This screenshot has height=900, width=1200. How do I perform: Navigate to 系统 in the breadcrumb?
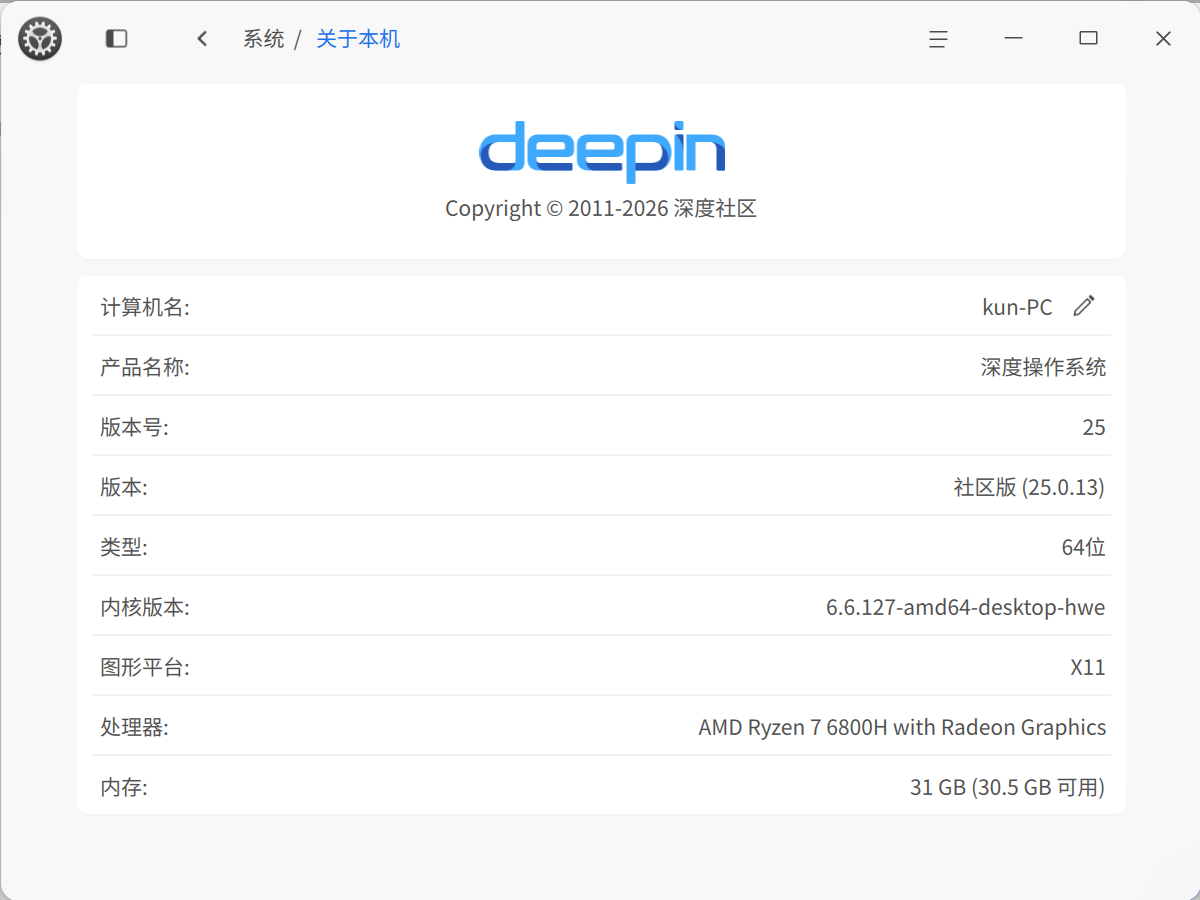click(x=264, y=39)
